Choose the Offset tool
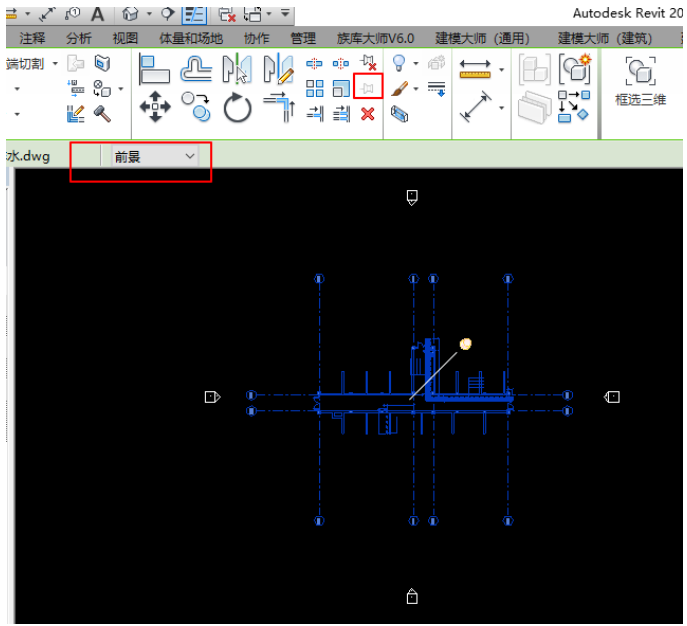This screenshot has height=626, width=687. click(196, 69)
